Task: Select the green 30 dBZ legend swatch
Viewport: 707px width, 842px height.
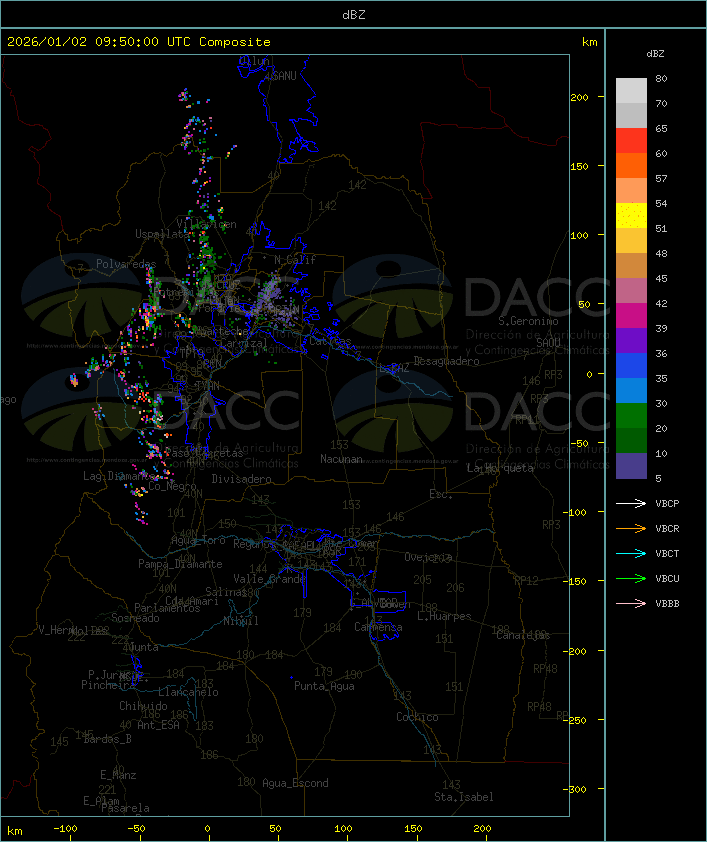Action: 631,415
